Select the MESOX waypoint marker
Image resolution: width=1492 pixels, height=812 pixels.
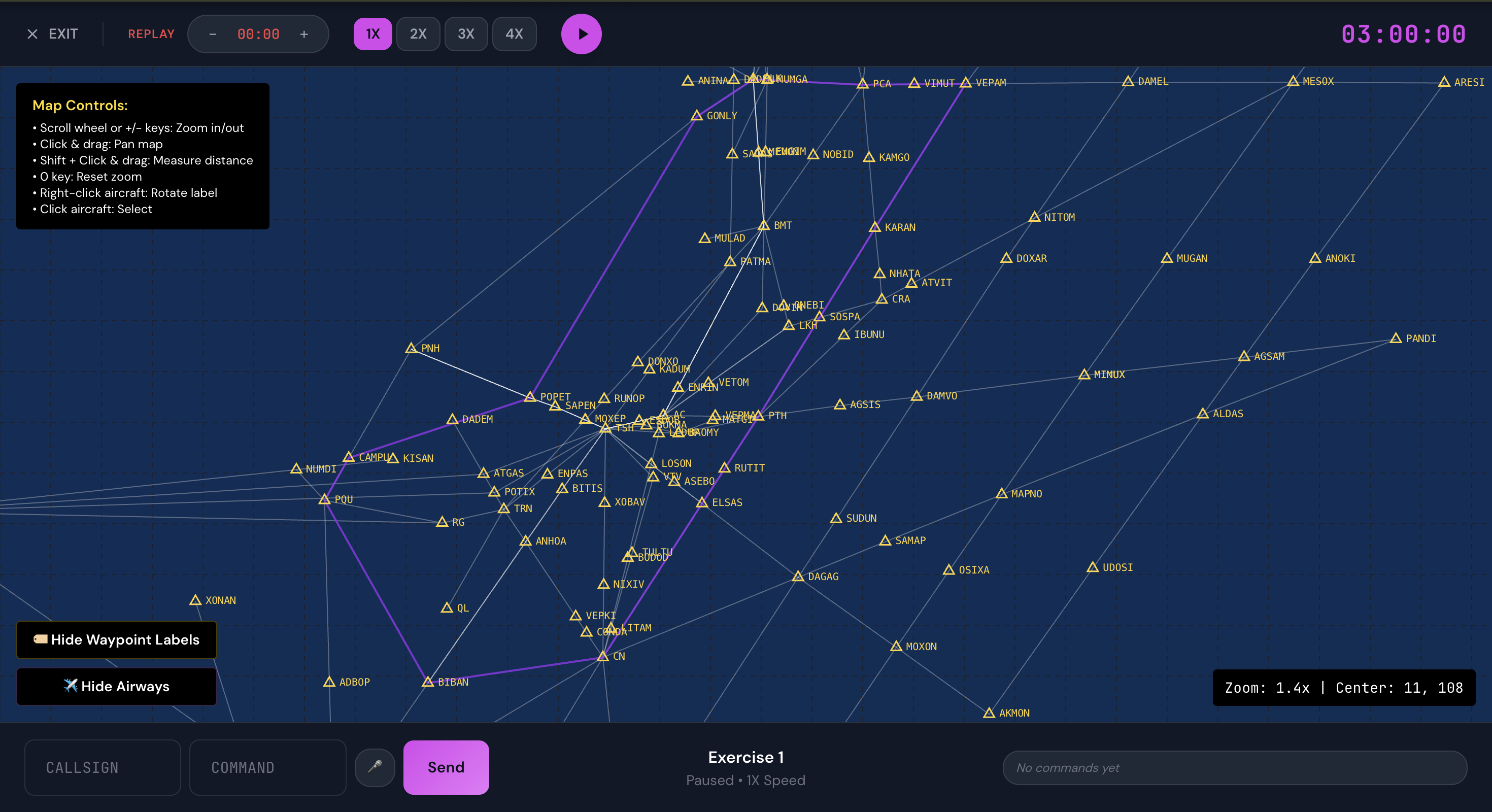(x=1293, y=81)
